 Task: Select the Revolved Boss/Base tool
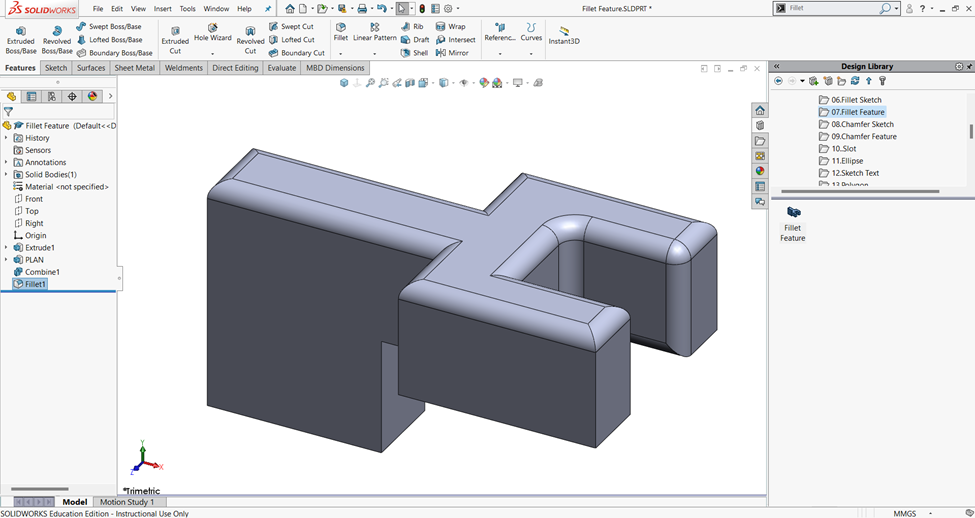(x=57, y=40)
